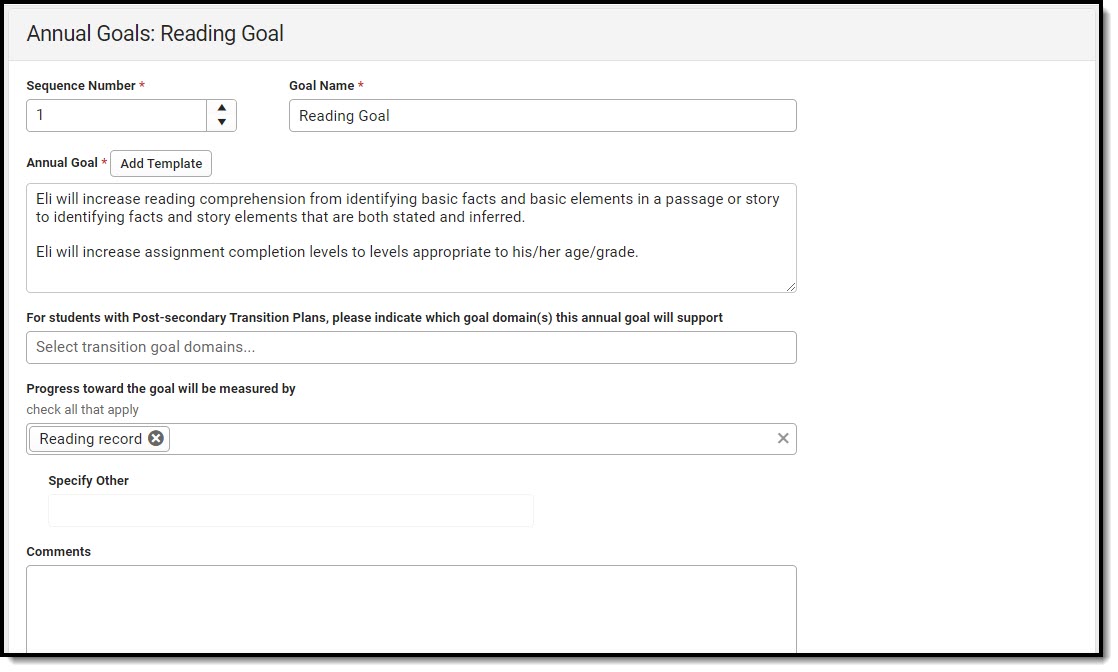Image resolution: width=1118 pixels, height=672 pixels.
Task: Click the Sequence Number label
Action: tap(81, 86)
